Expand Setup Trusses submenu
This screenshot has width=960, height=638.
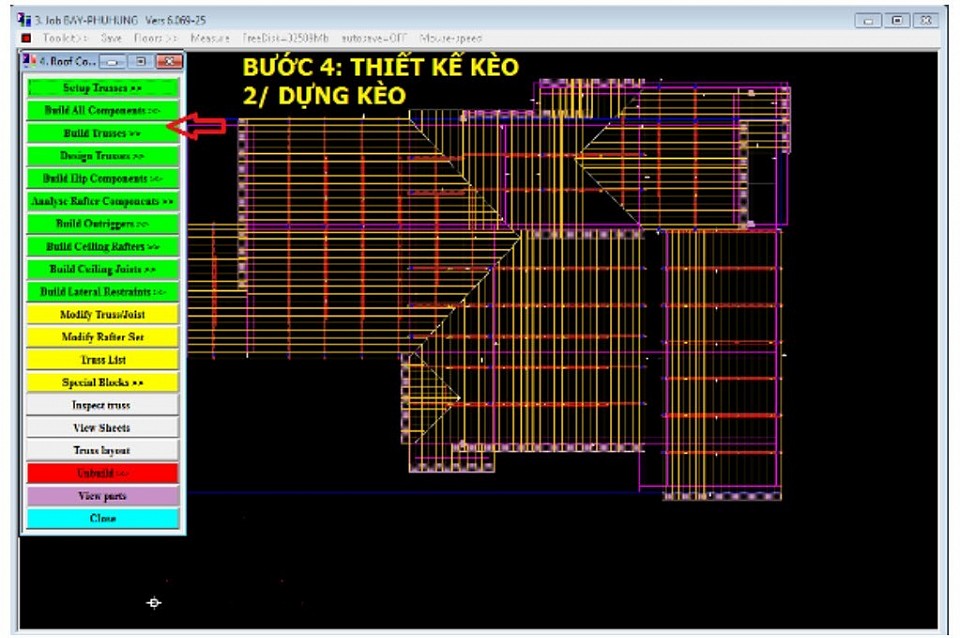(x=101, y=88)
